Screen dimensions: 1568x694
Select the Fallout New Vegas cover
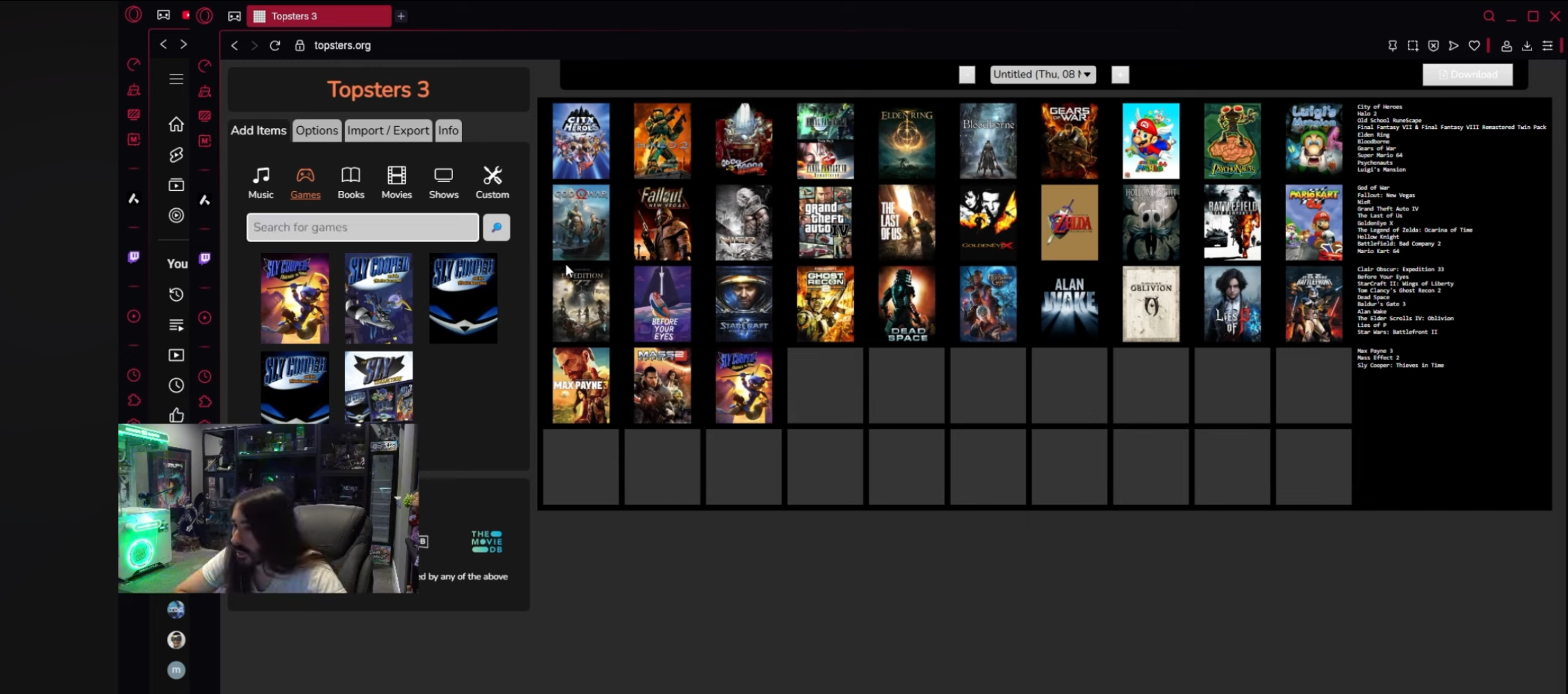(662, 222)
